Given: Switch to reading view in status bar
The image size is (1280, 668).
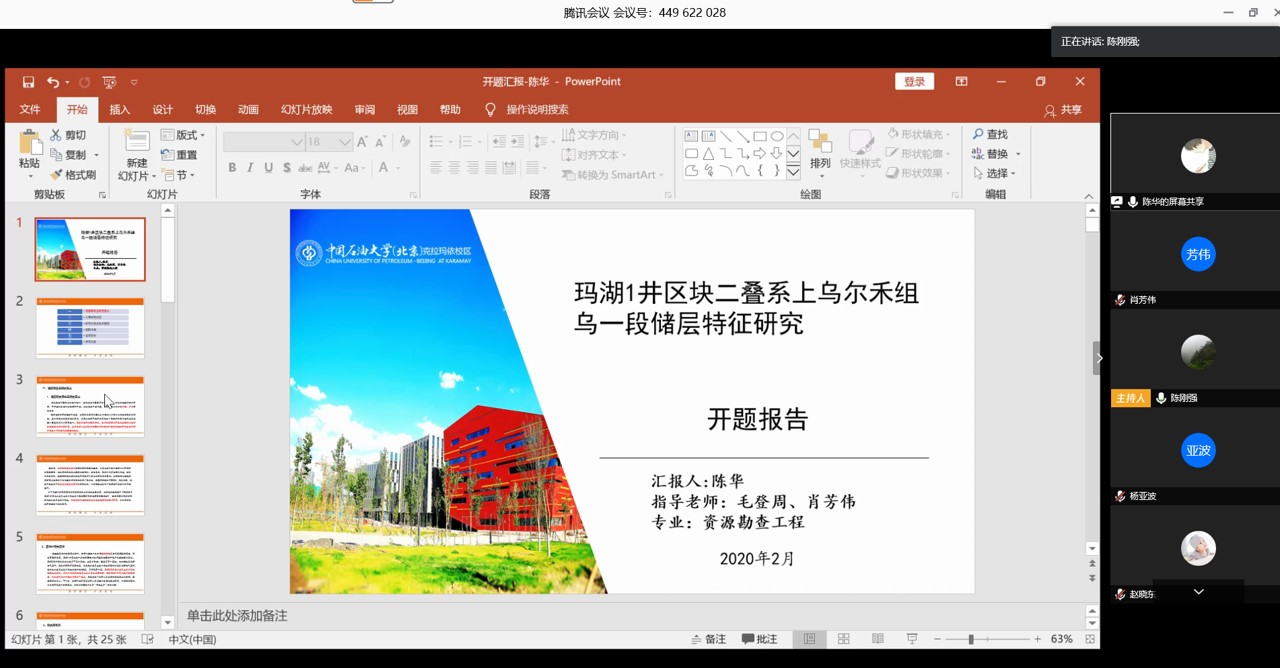Looking at the screenshot, I should 877,639.
